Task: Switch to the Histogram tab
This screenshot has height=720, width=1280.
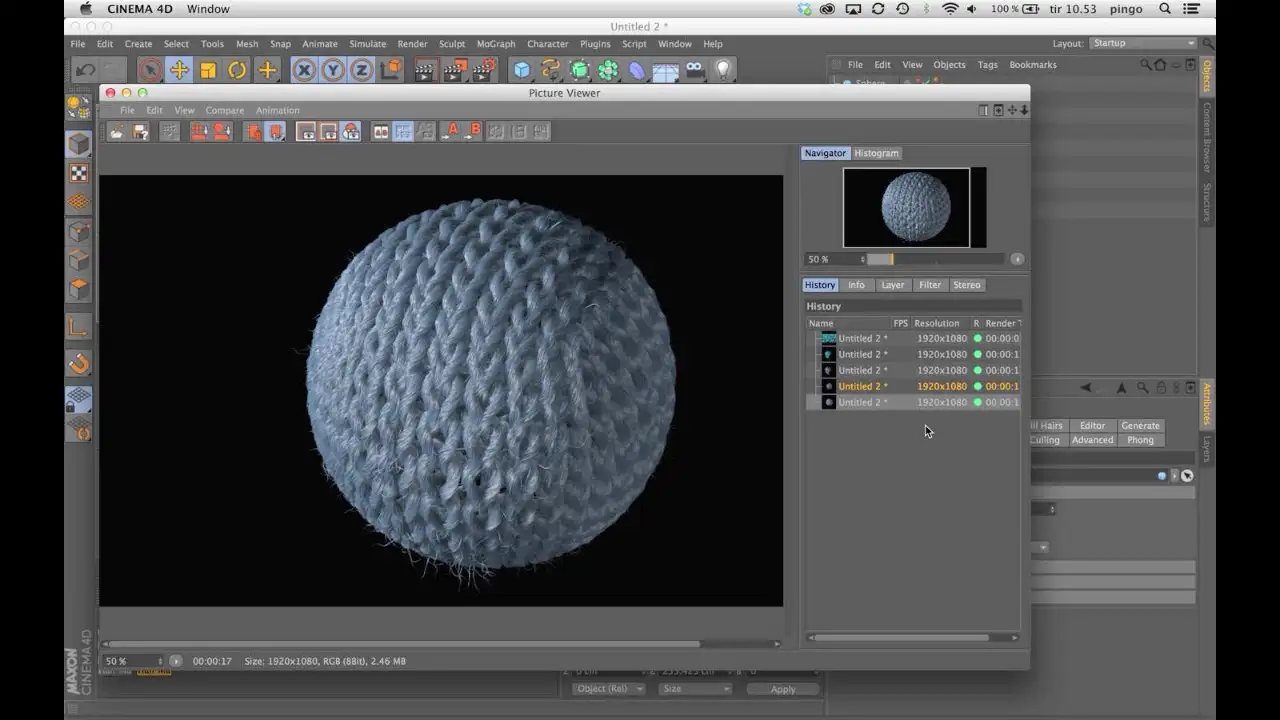Action: coord(876,153)
